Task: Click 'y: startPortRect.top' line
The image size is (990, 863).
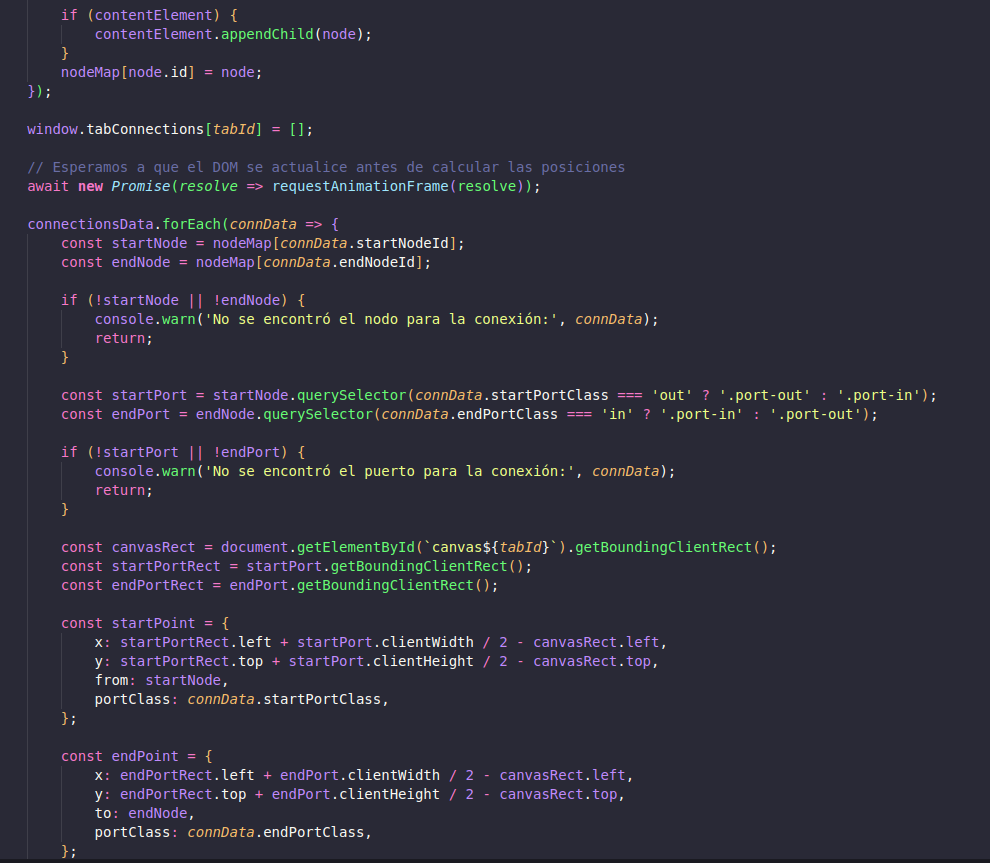Action: (376, 661)
